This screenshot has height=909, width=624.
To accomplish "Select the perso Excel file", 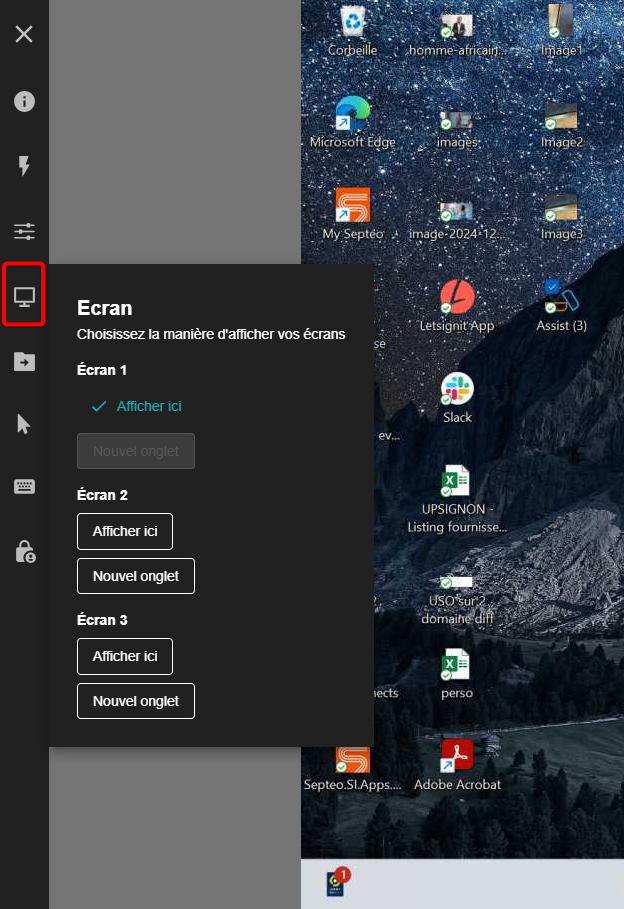I will [457, 674].
